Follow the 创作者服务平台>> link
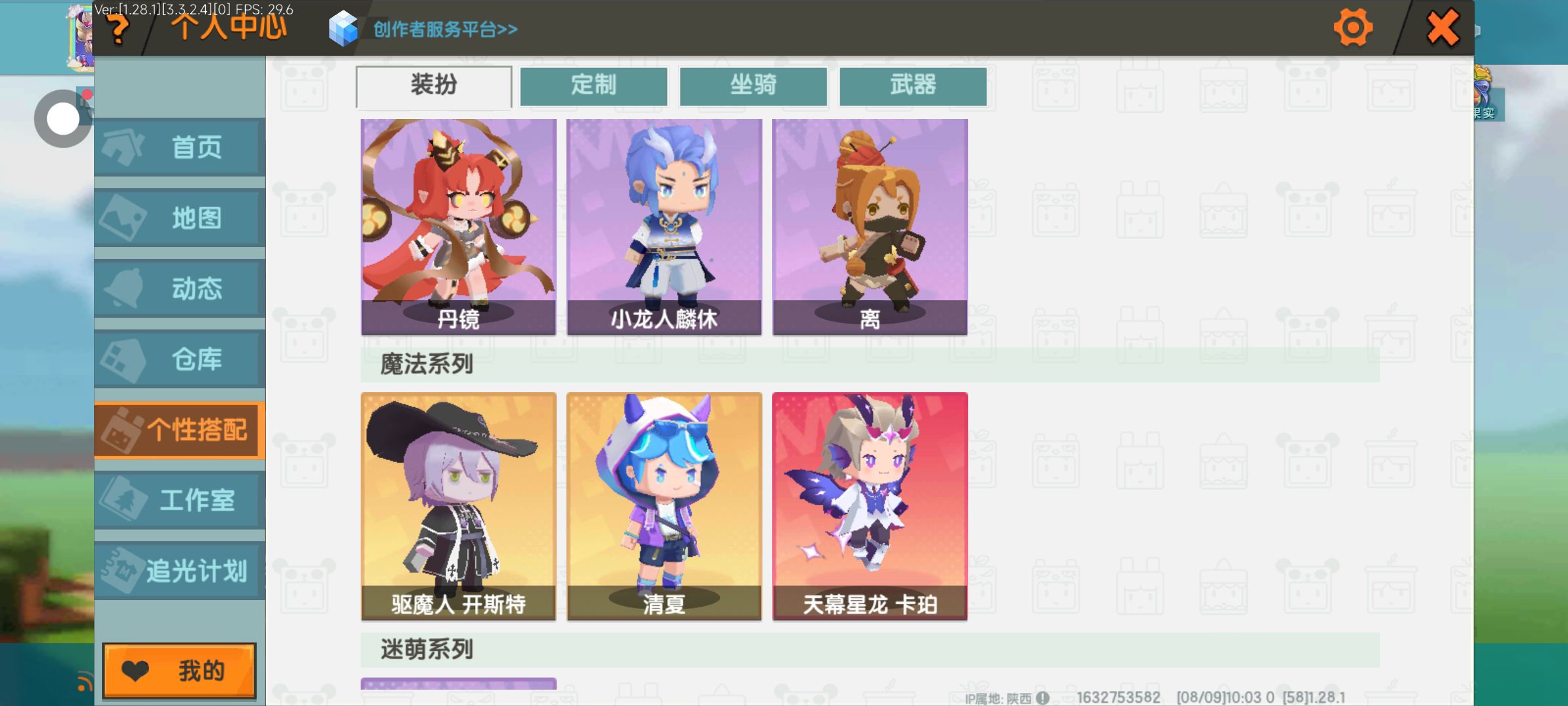The height and width of the screenshot is (706, 1568). point(446,29)
